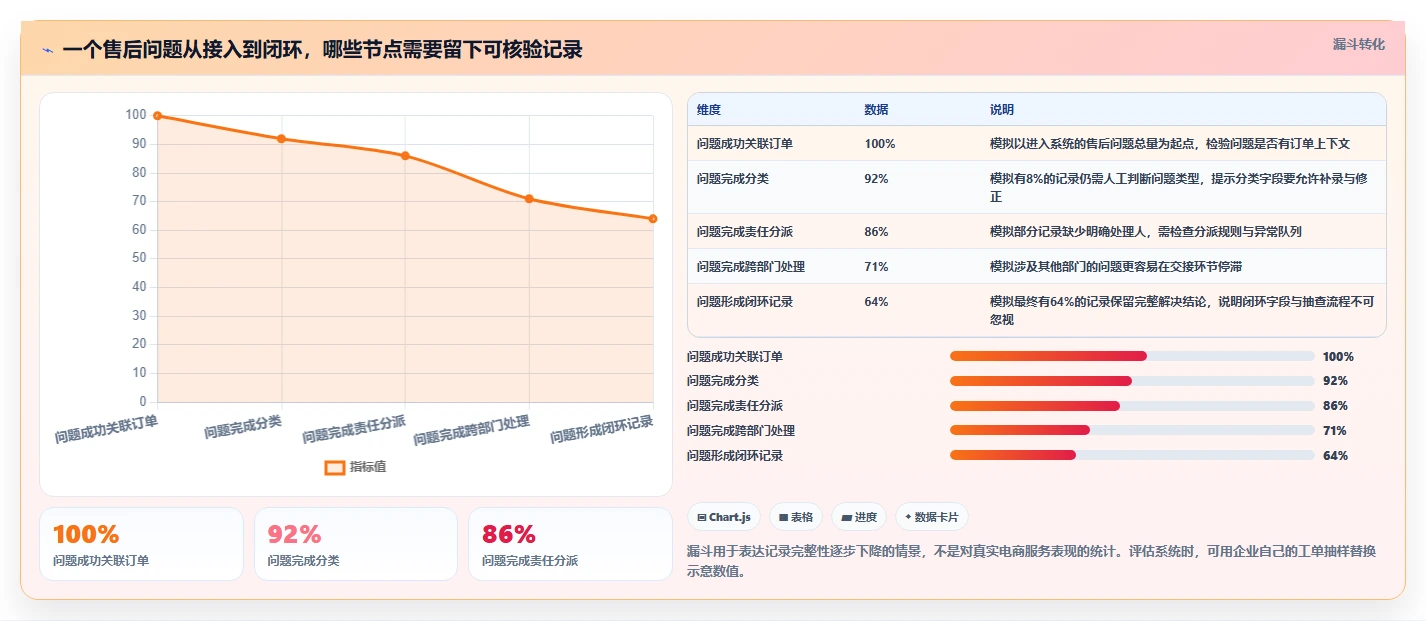Image resolution: width=1426 pixels, height=621 pixels.
Task: Click the 100% stat card 问题成功关联订单
Action: [x=141, y=544]
